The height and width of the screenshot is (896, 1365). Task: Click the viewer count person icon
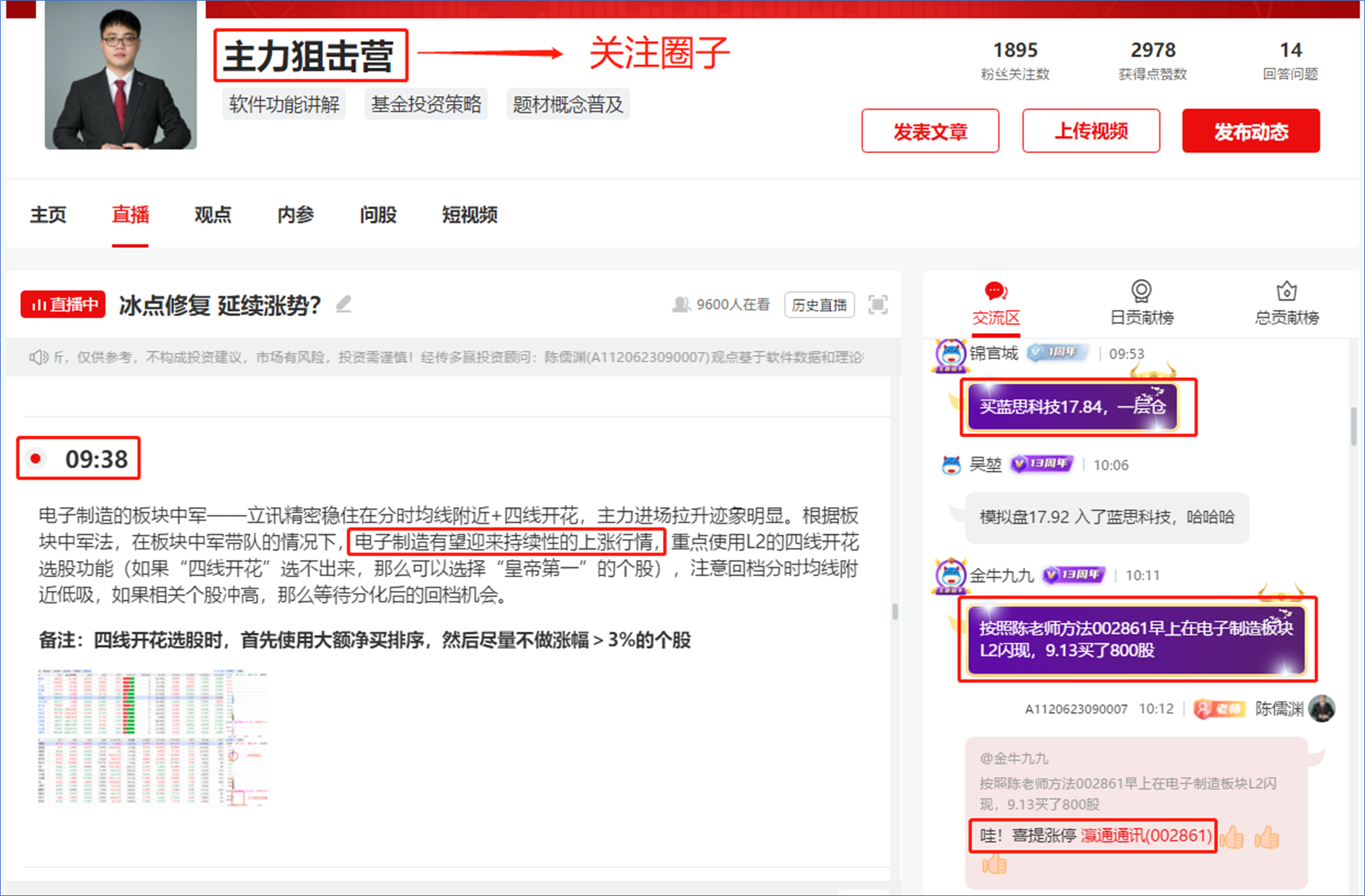[x=680, y=304]
